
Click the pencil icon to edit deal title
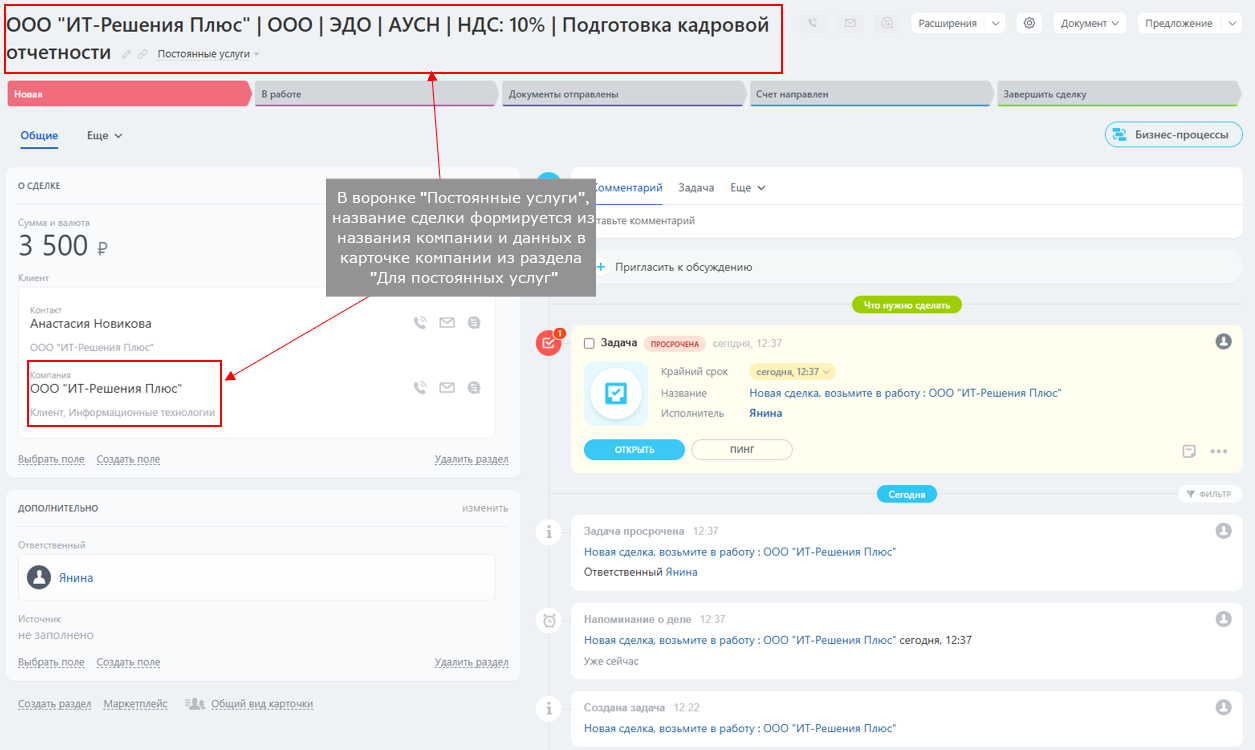click(126, 54)
